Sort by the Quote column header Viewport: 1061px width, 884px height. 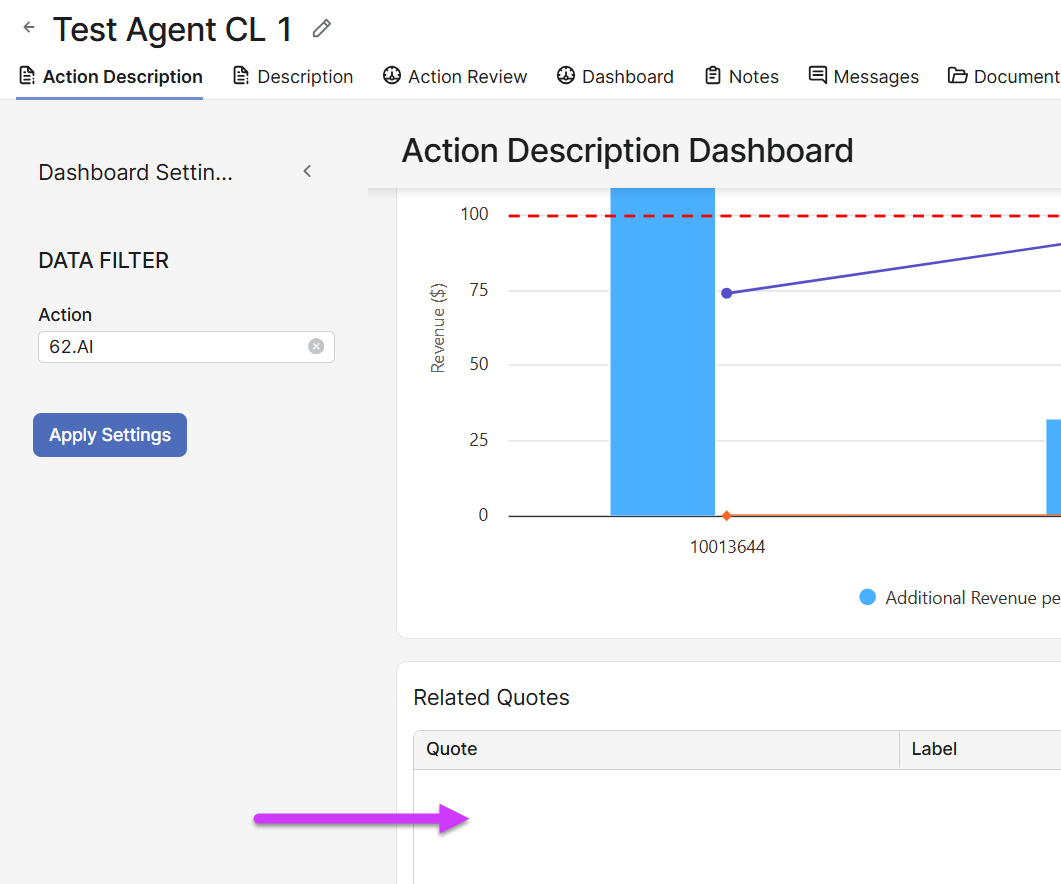coord(452,749)
